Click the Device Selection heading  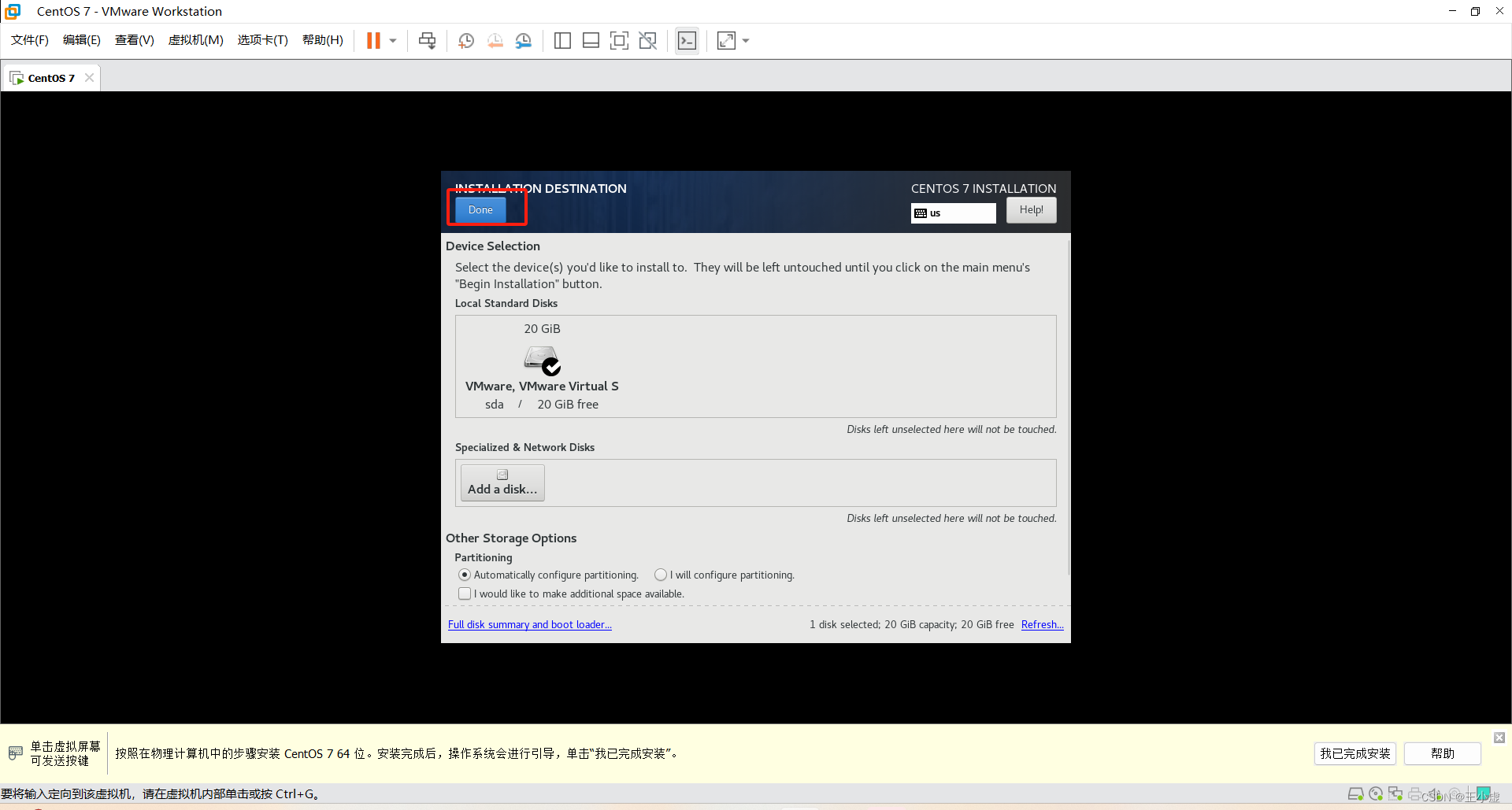pos(493,246)
